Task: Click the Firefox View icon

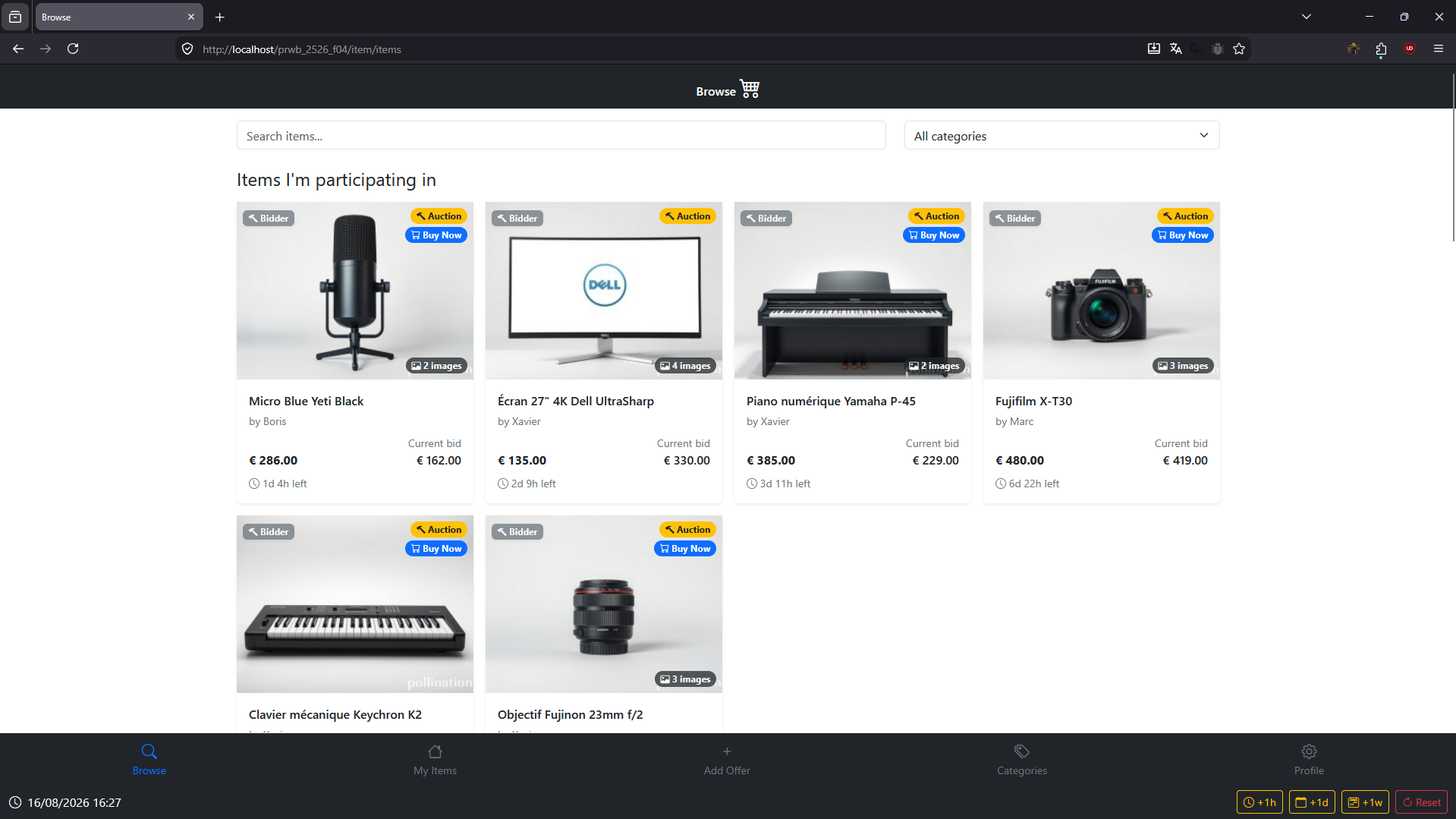Action: pos(15,17)
